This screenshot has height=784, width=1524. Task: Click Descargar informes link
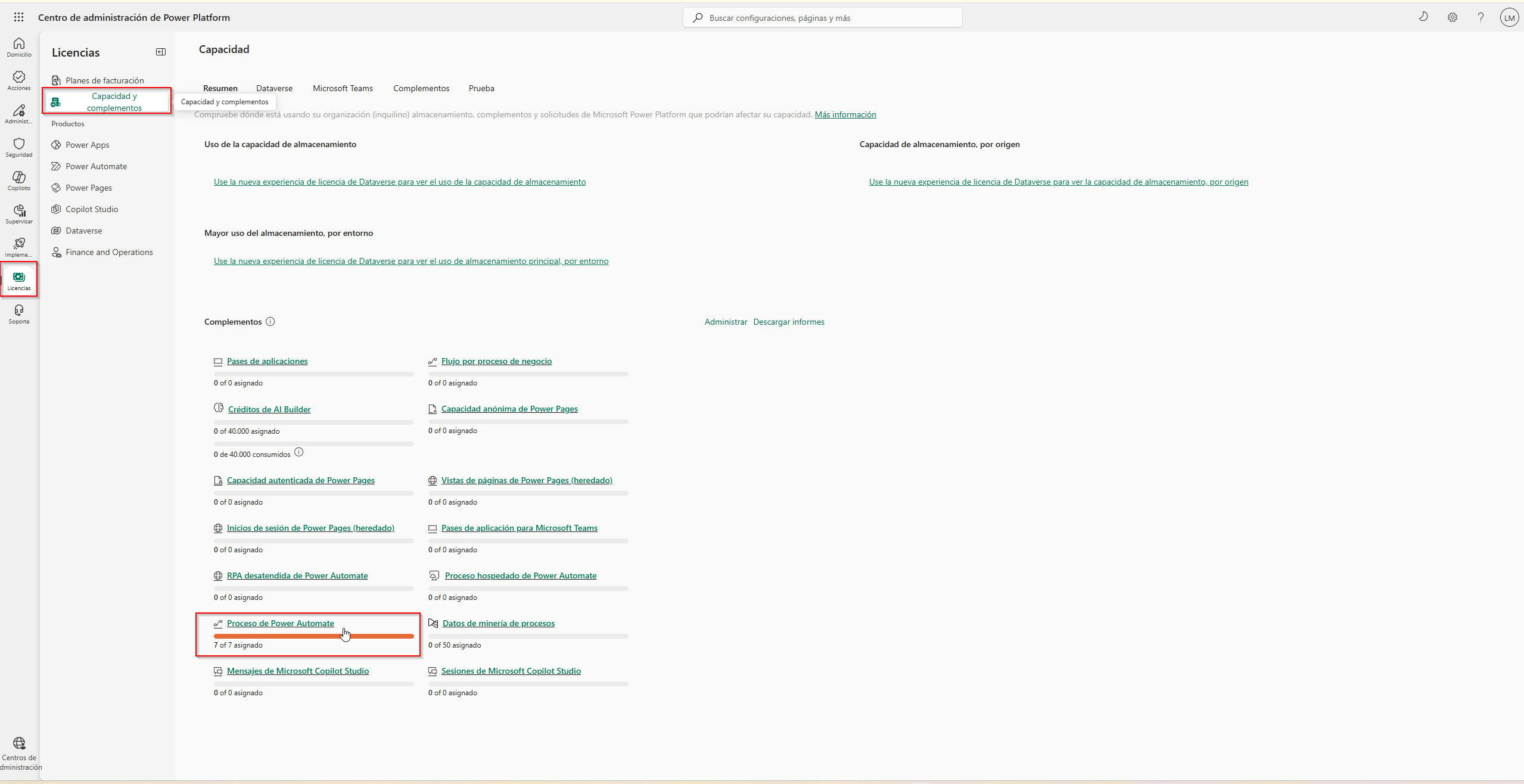788,322
